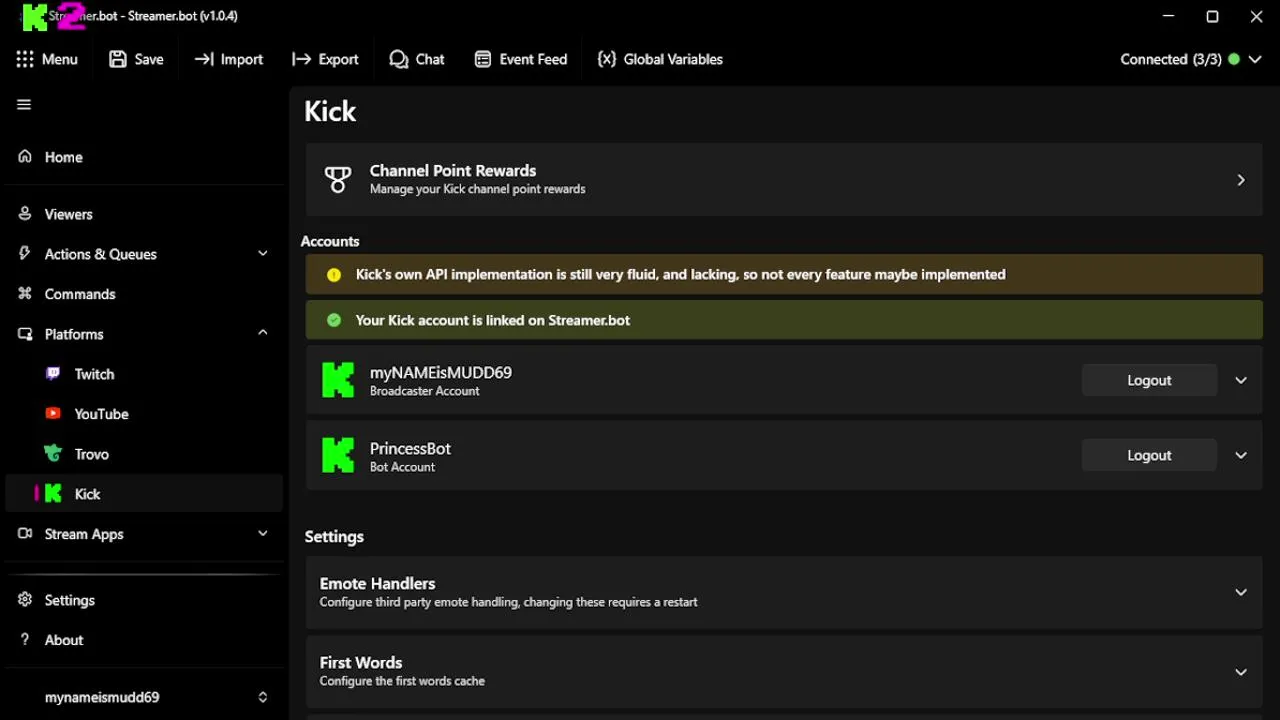Screen dimensions: 1280x720
Task: Expand the First Words section
Action: 1240,672
